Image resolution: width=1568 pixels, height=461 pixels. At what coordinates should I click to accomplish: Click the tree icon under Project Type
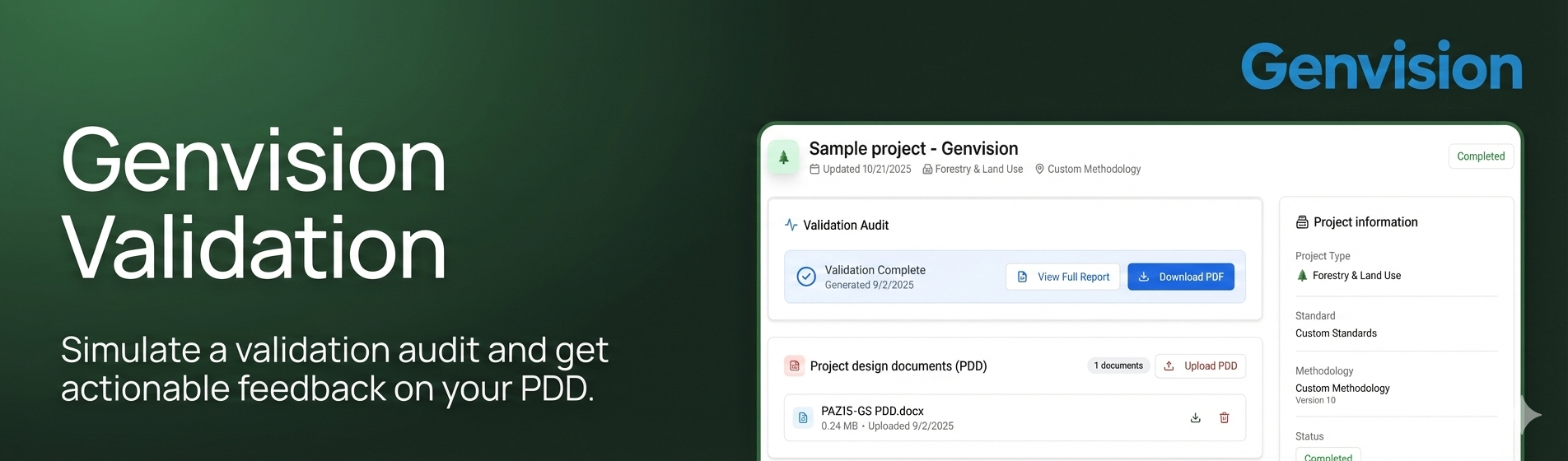(1302, 276)
